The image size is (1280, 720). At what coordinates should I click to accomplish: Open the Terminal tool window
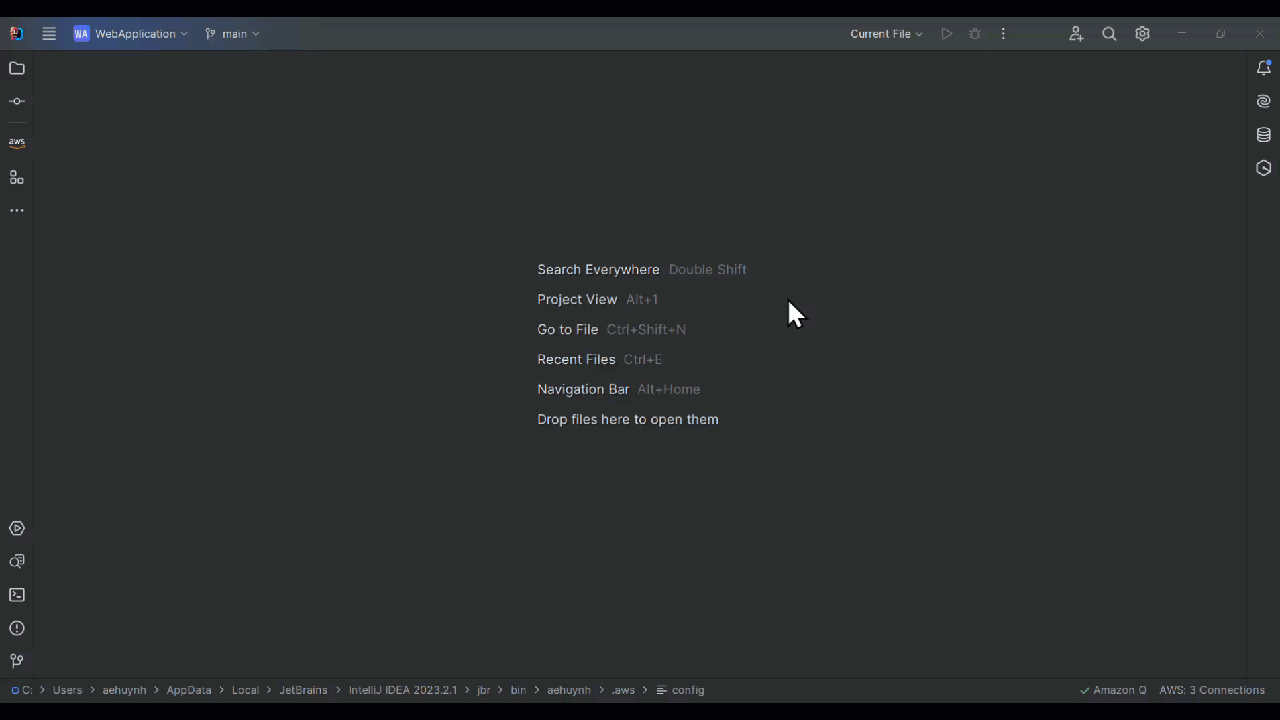(x=16, y=595)
